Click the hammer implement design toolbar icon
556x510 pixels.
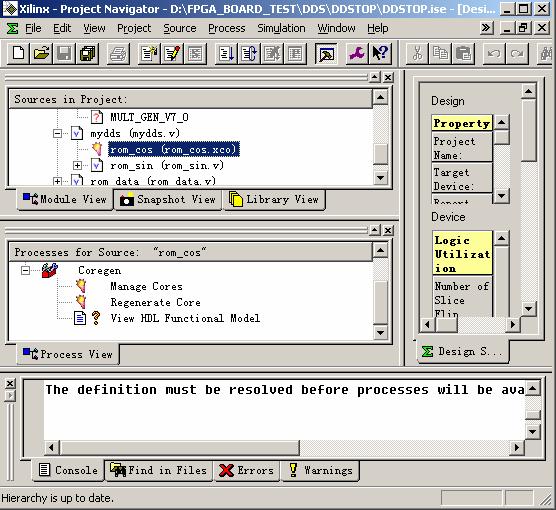pos(326,54)
